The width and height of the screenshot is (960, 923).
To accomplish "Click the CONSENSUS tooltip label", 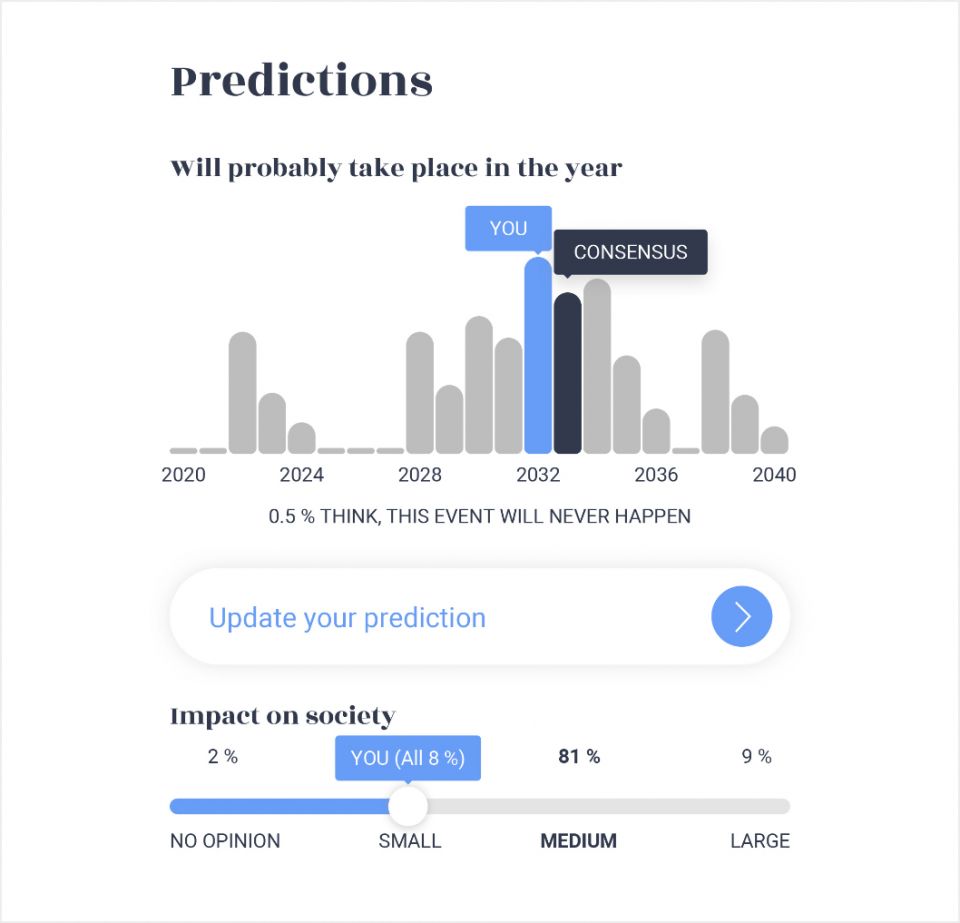I will [630, 252].
